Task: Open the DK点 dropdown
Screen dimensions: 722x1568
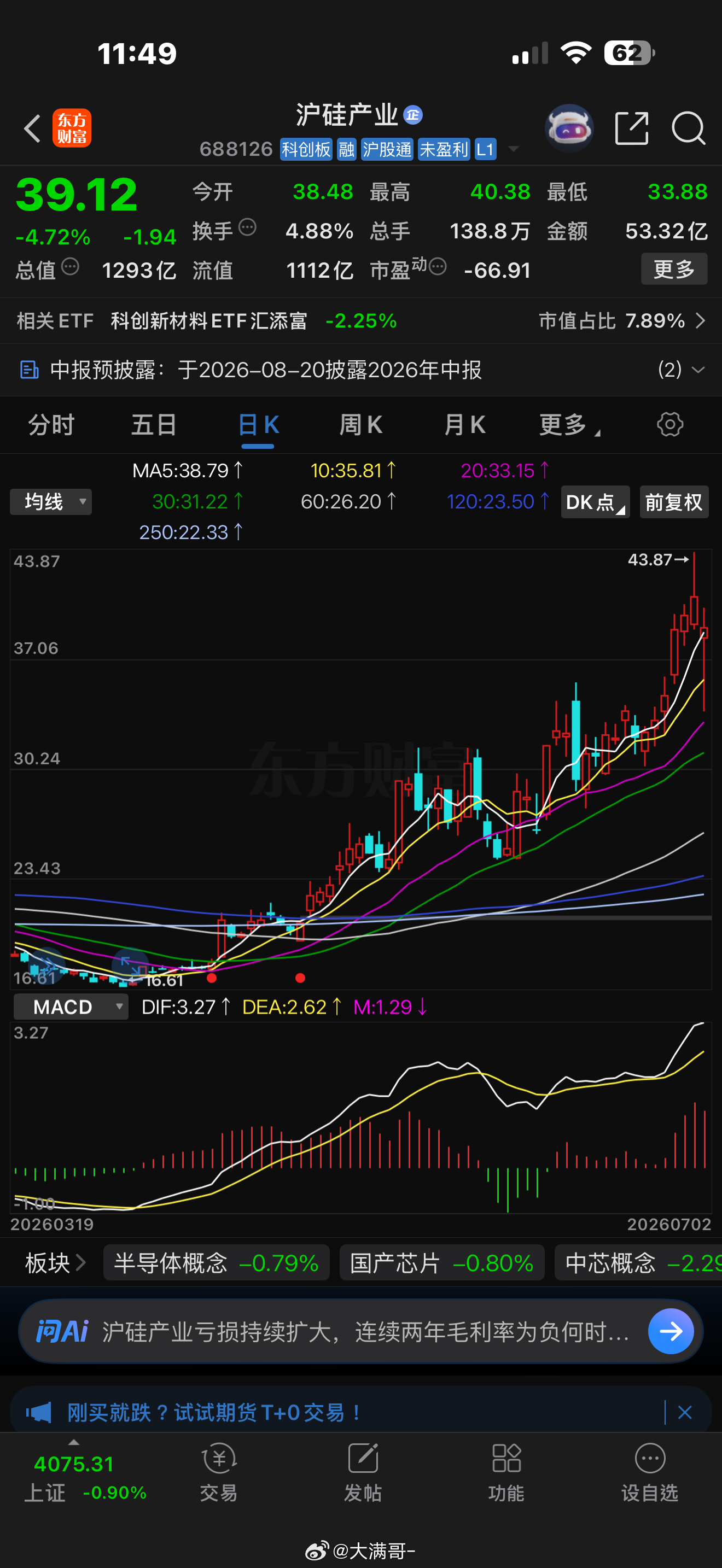Action: (595, 502)
